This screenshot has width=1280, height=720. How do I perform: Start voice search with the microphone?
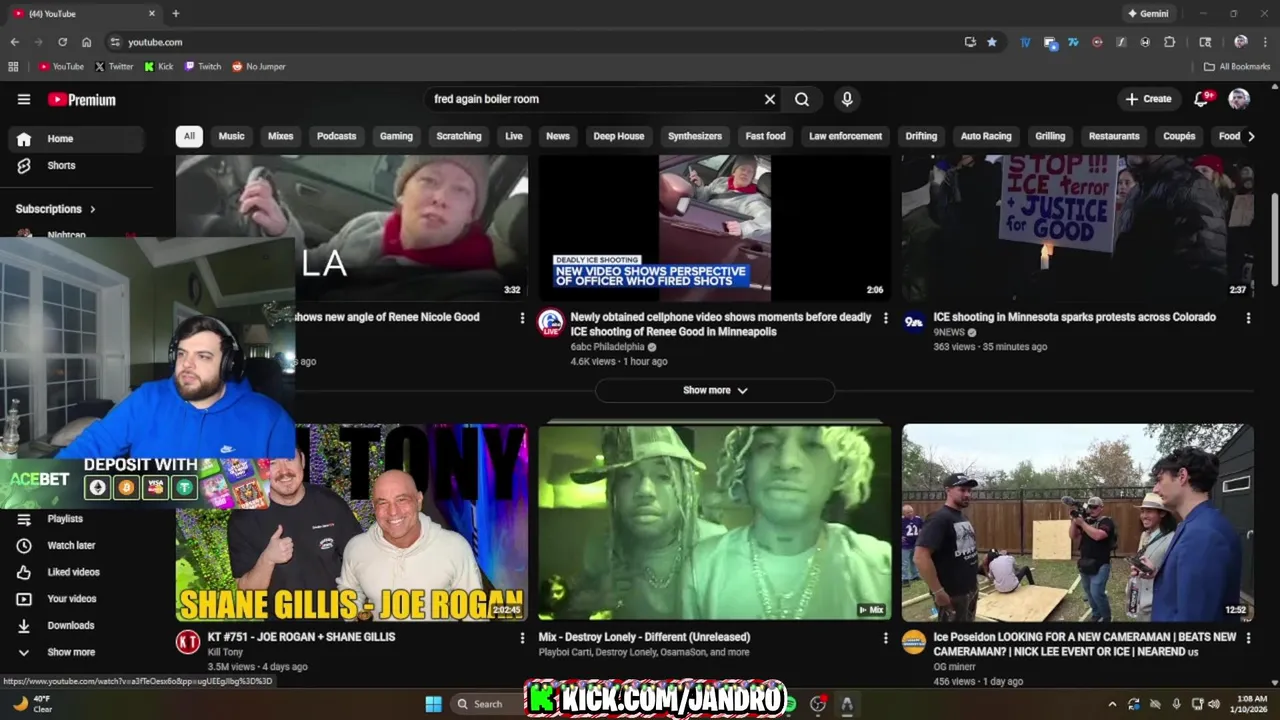pos(847,99)
